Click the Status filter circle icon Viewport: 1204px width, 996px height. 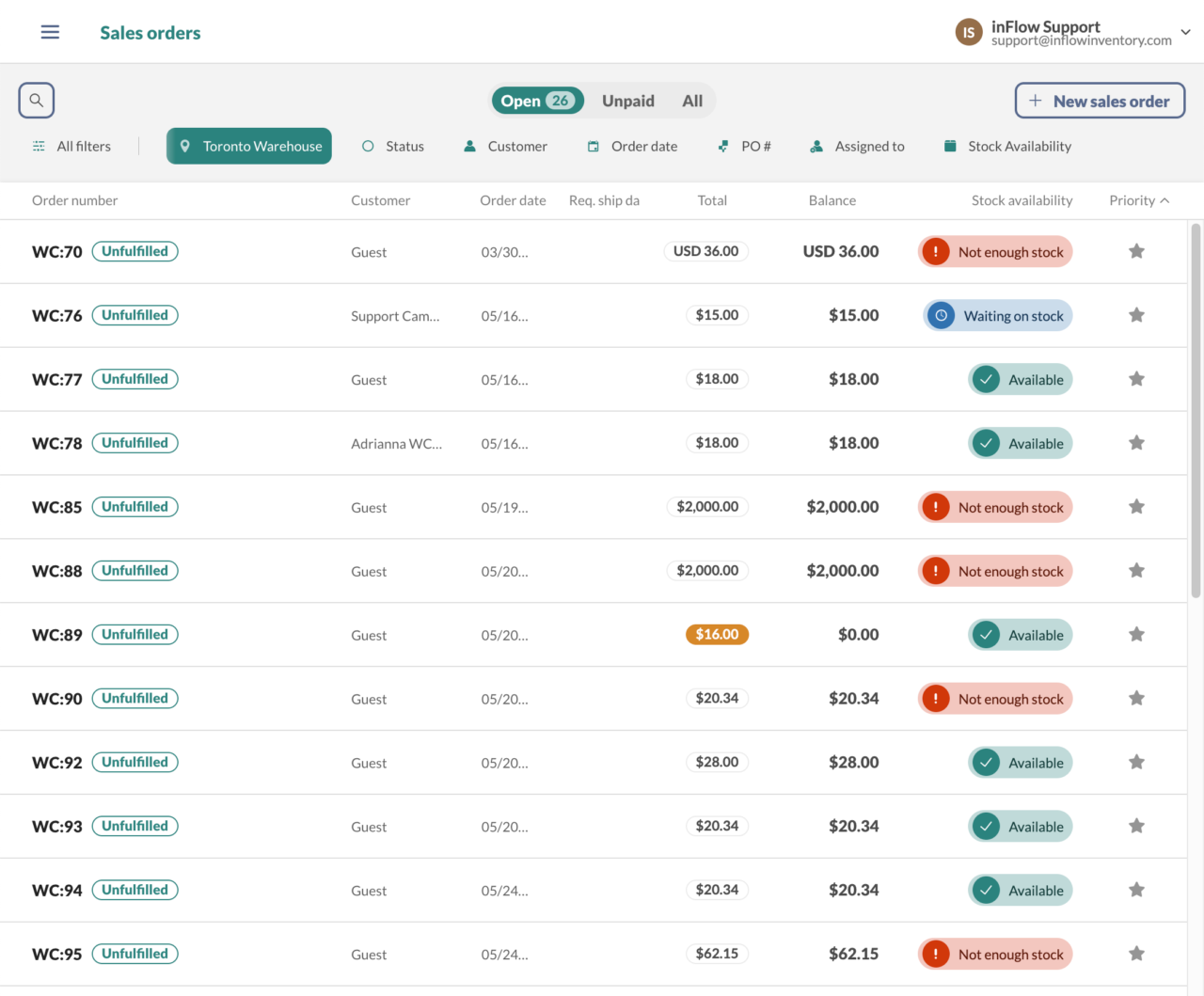[x=367, y=146]
